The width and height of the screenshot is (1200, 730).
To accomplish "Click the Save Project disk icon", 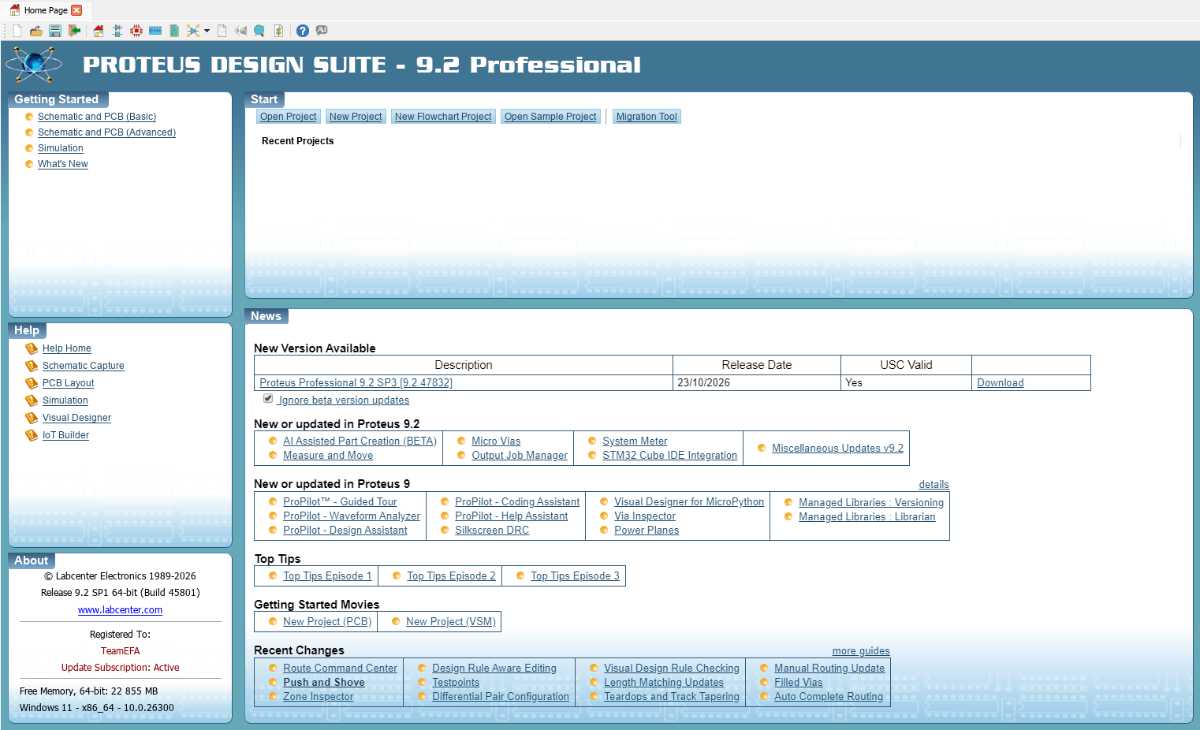I will [x=55, y=30].
